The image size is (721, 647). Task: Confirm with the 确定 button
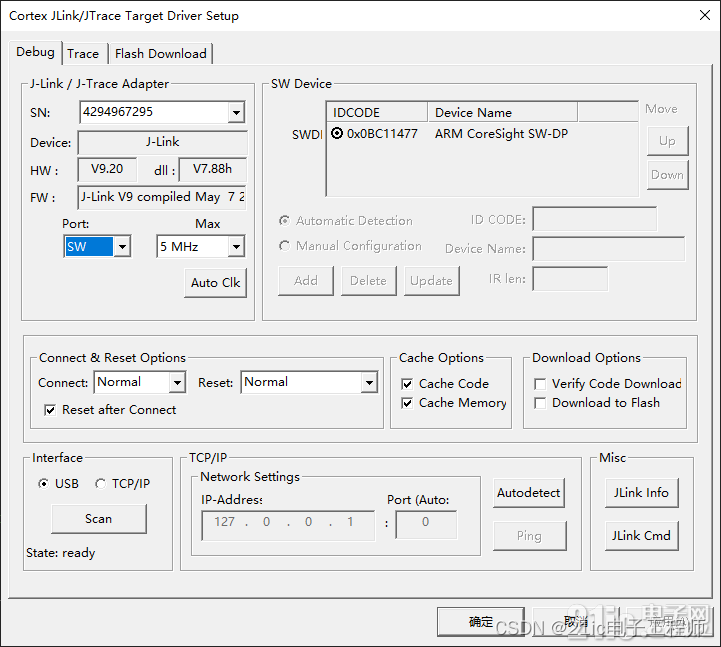[x=481, y=622]
